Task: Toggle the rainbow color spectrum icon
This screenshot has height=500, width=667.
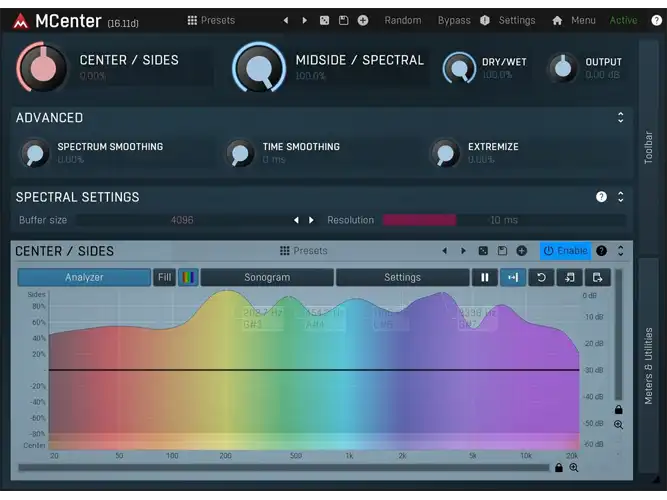Action: coord(188,277)
